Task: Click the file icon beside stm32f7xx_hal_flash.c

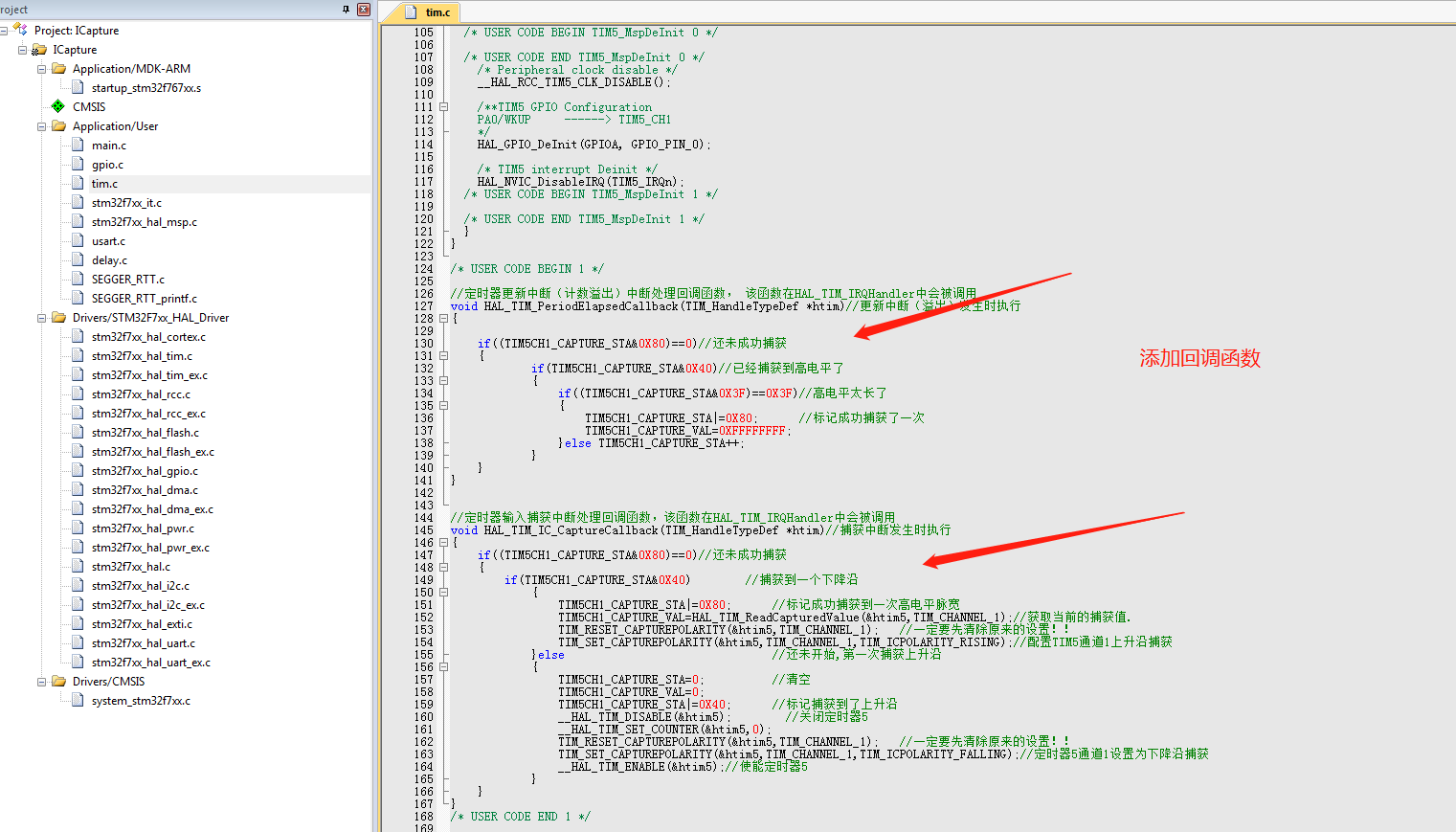Action: click(x=78, y=432)
